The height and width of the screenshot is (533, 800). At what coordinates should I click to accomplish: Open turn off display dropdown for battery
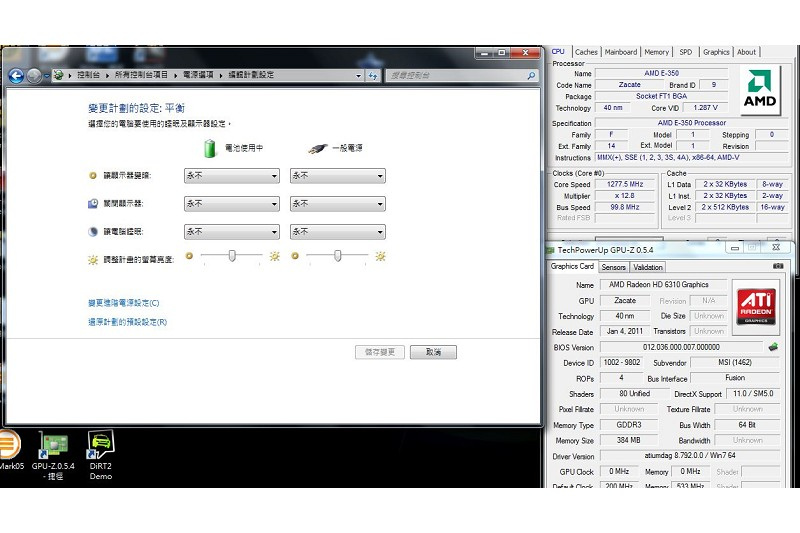[232, 204]
